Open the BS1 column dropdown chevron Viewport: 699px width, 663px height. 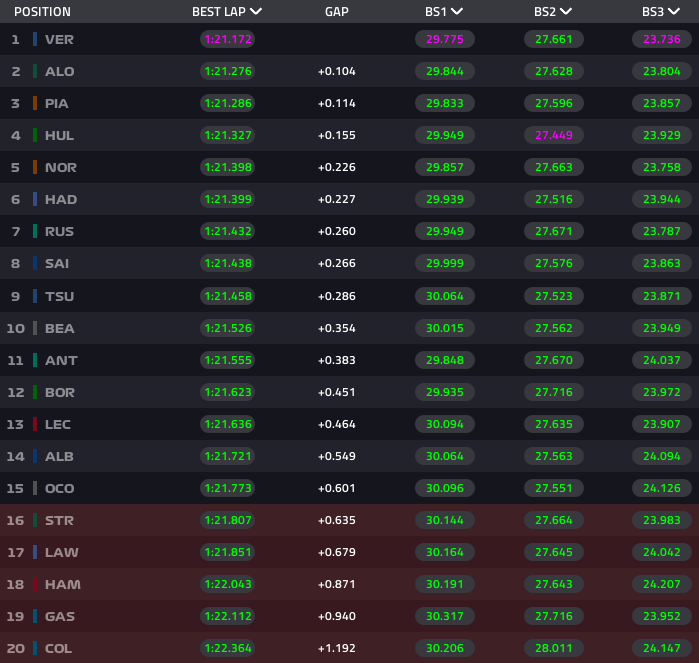click(457, 12)
